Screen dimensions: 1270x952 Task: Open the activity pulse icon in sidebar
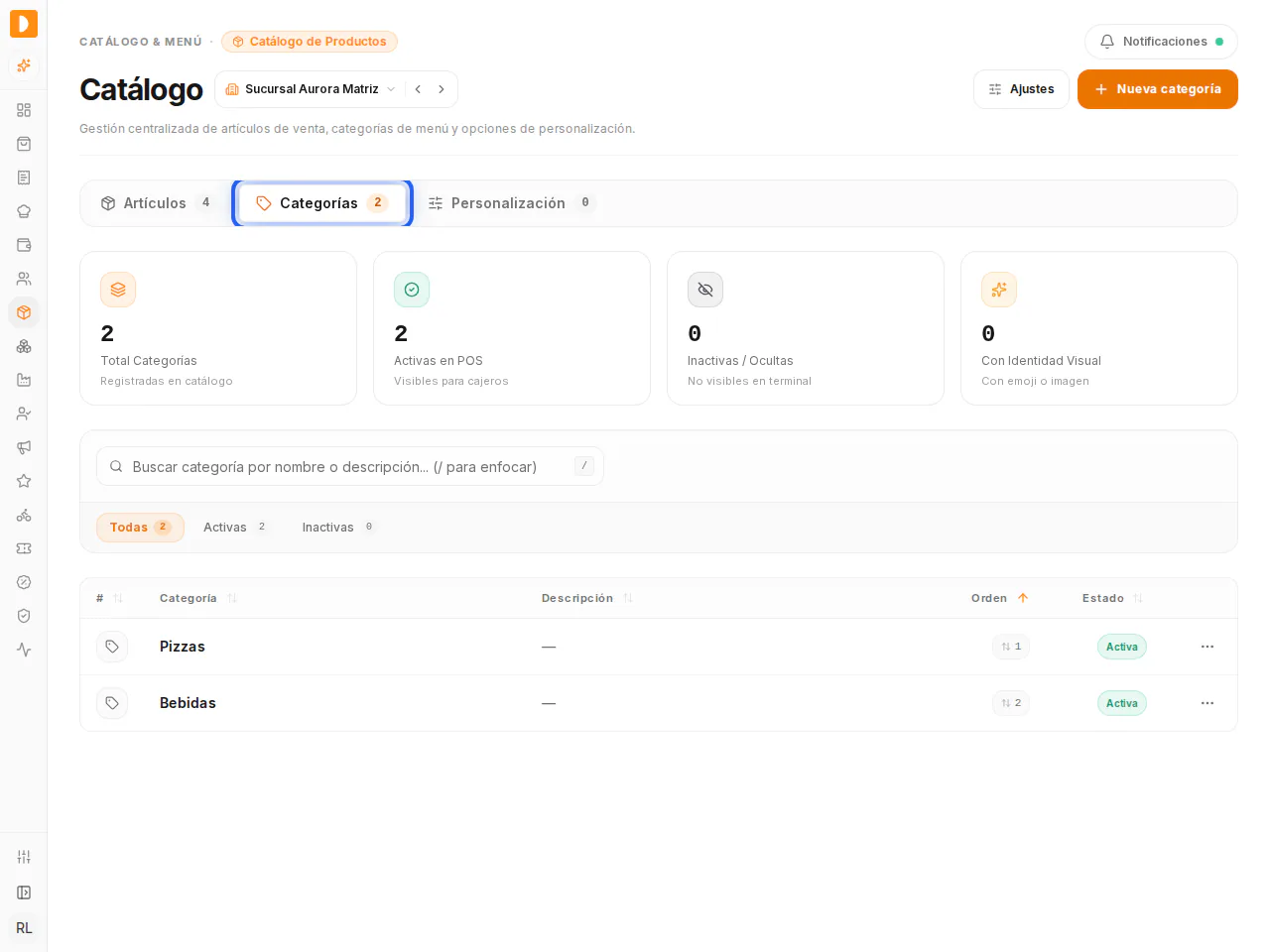click(24, 650)
